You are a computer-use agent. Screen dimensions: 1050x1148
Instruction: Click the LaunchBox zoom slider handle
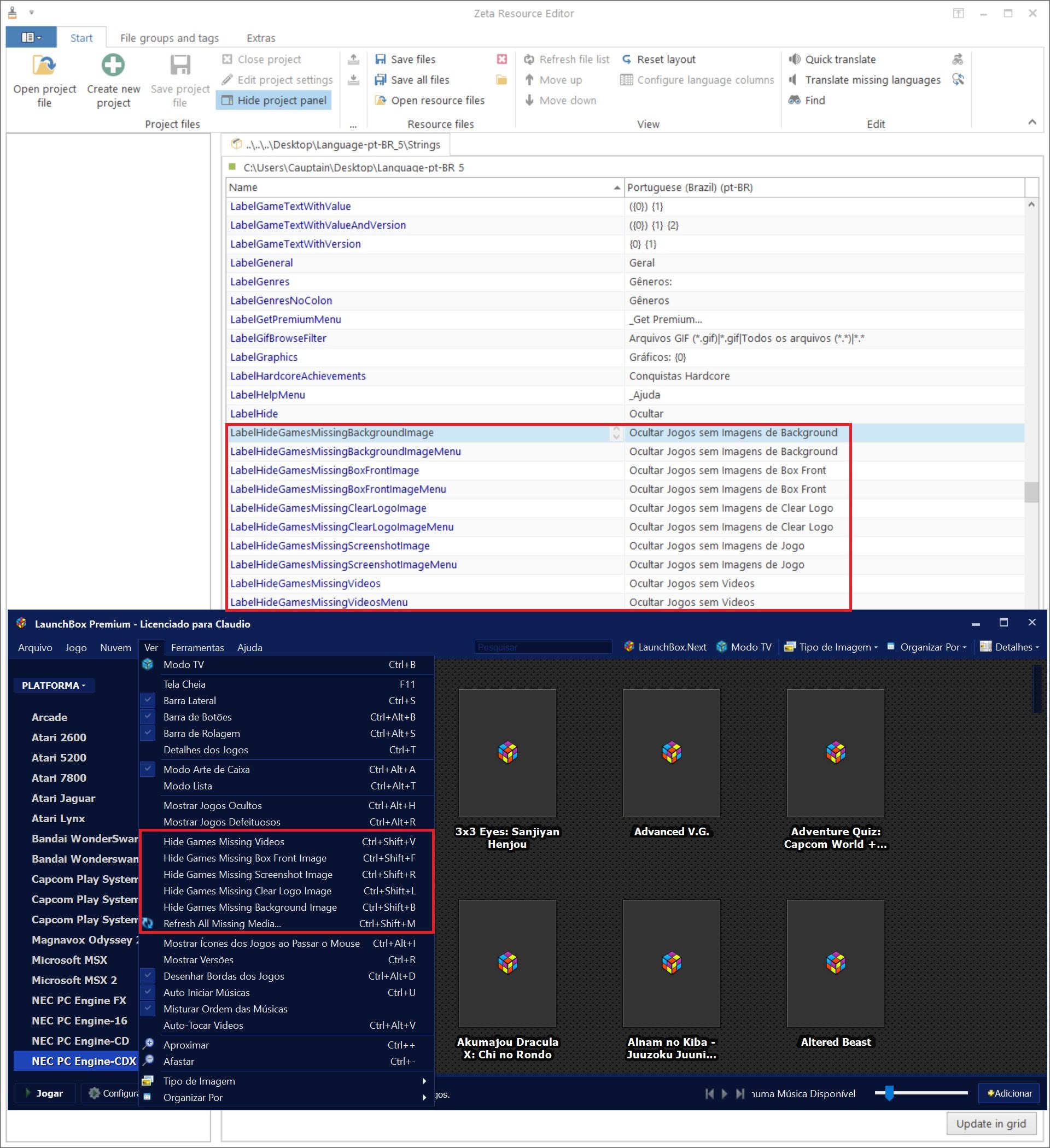click(x=889, y=1093)
